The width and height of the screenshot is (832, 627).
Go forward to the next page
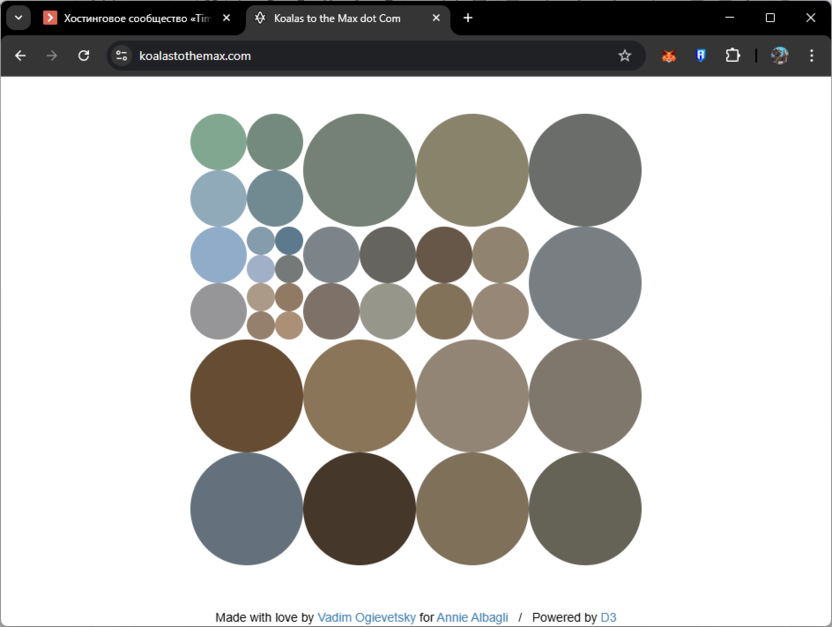pyautogui.click(x=51, y=56)
